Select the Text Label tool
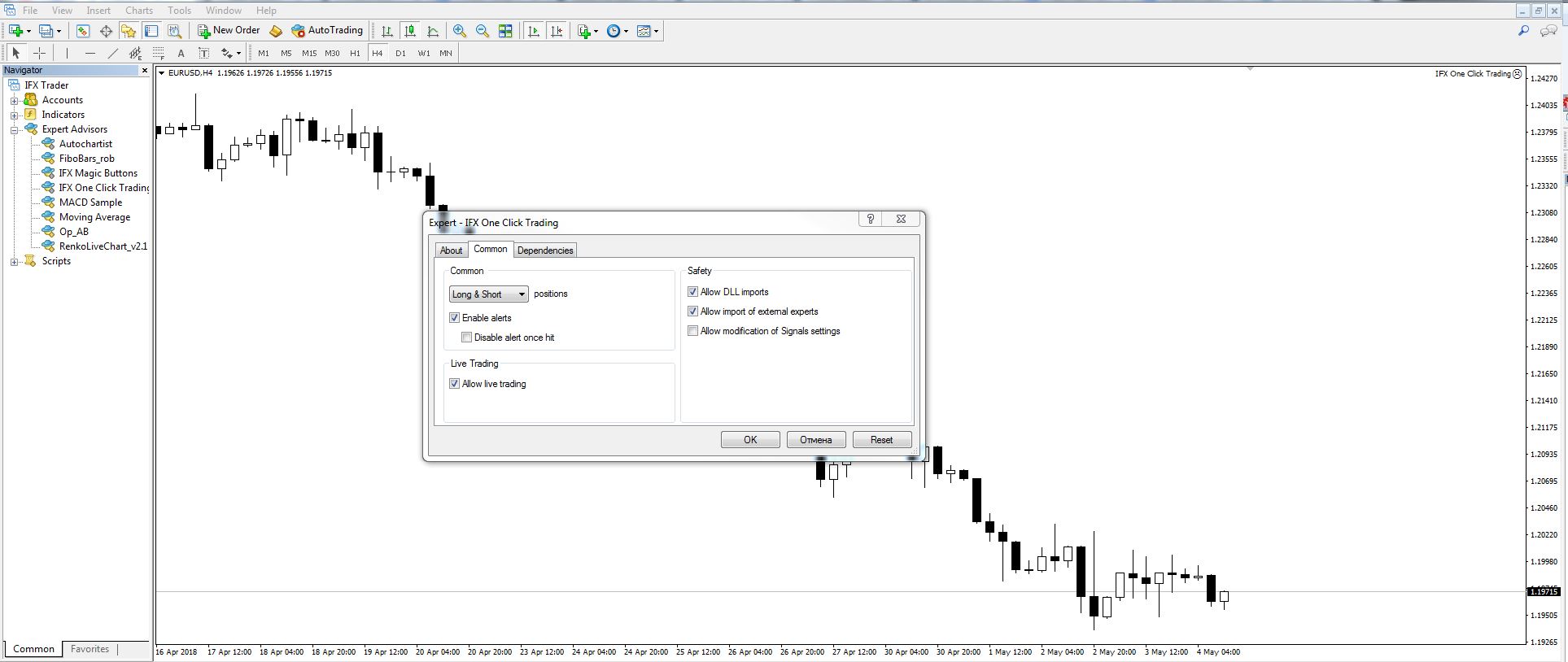 click(x=203, y=53)
